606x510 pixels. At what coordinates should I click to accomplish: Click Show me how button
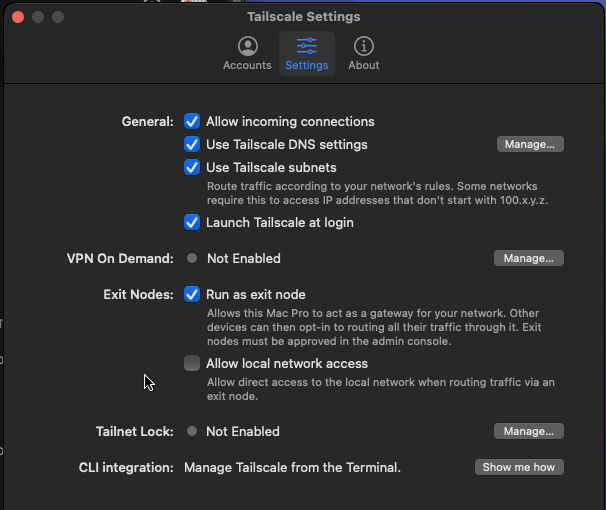(519, 467)
